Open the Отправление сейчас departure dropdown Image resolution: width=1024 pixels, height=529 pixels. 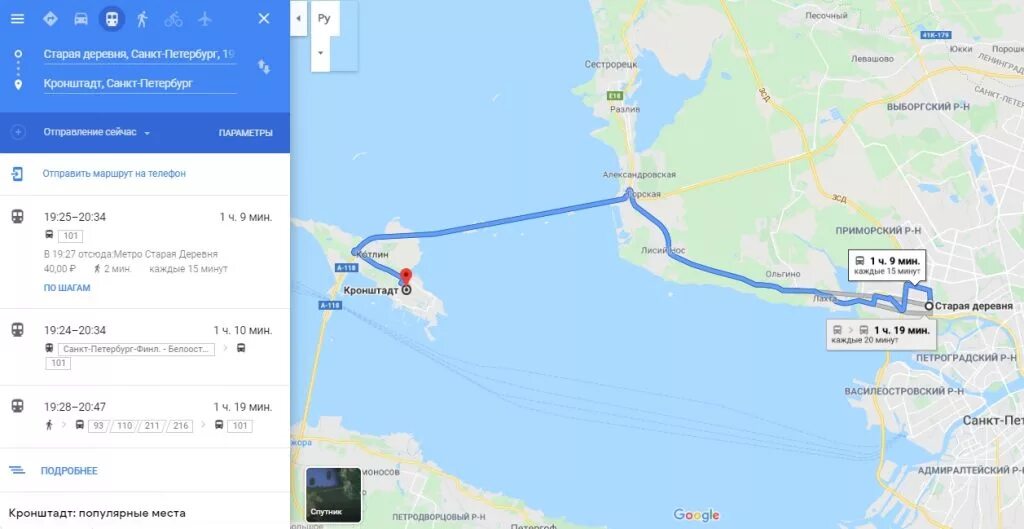pos(97,133)
